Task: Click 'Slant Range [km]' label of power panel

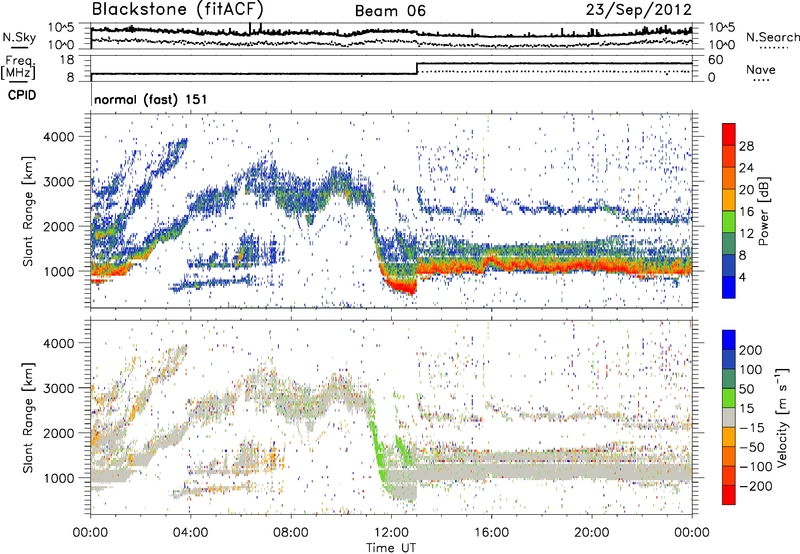Action: [28, 211]
